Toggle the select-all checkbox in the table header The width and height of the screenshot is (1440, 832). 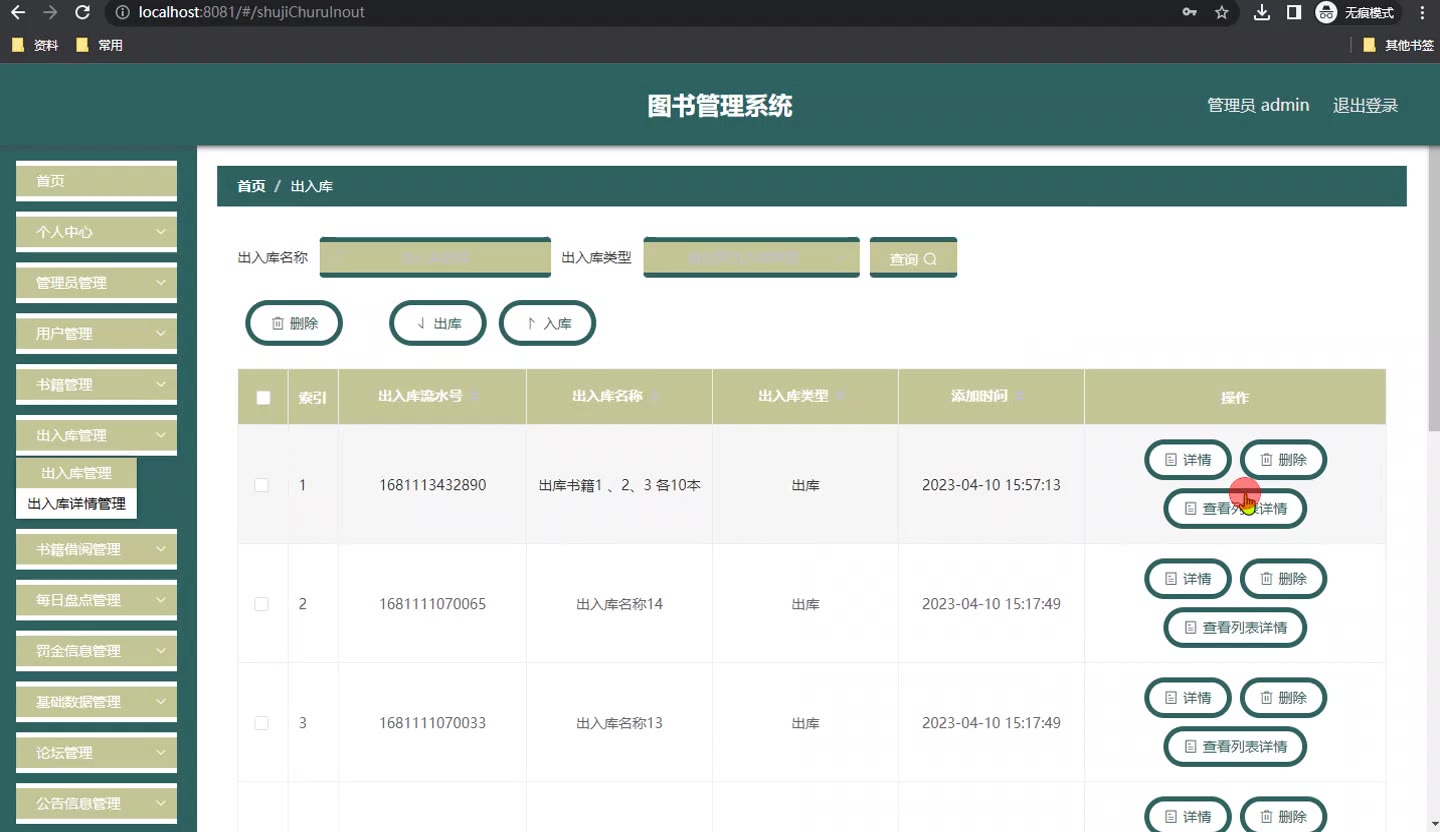(x=263, y=397)
